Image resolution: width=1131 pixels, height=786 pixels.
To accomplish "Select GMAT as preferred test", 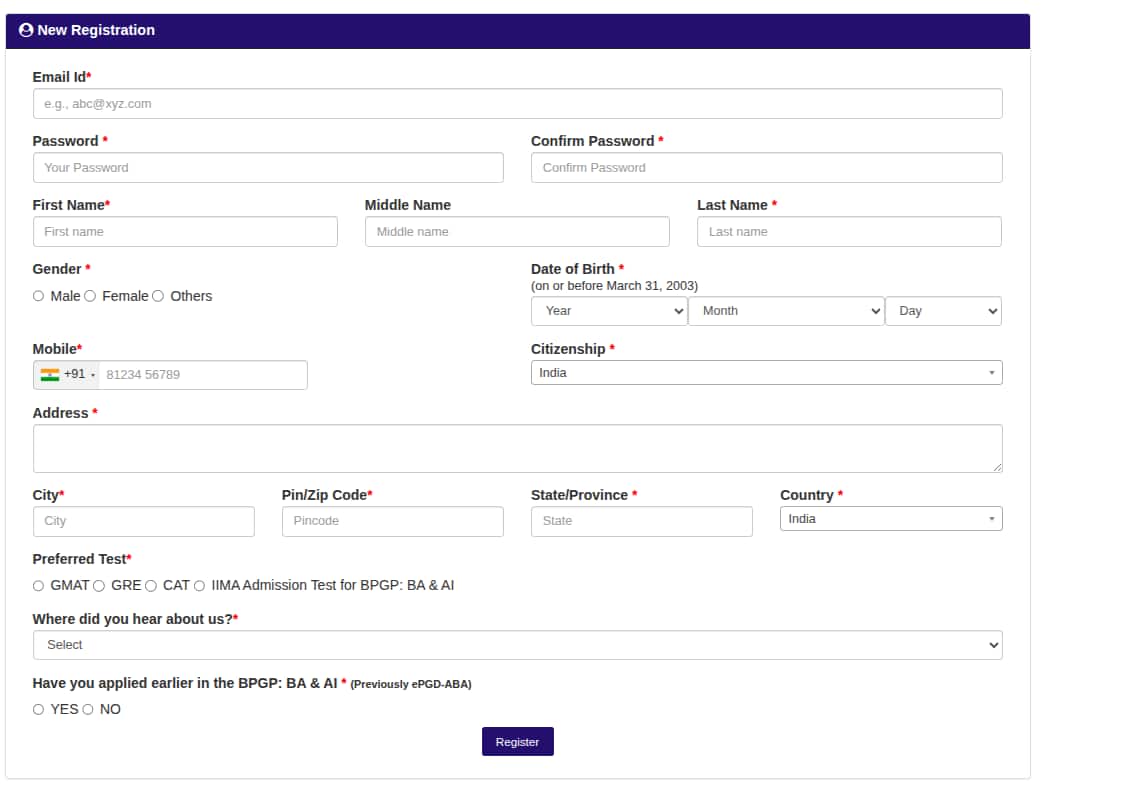I will tap(39, 586).
